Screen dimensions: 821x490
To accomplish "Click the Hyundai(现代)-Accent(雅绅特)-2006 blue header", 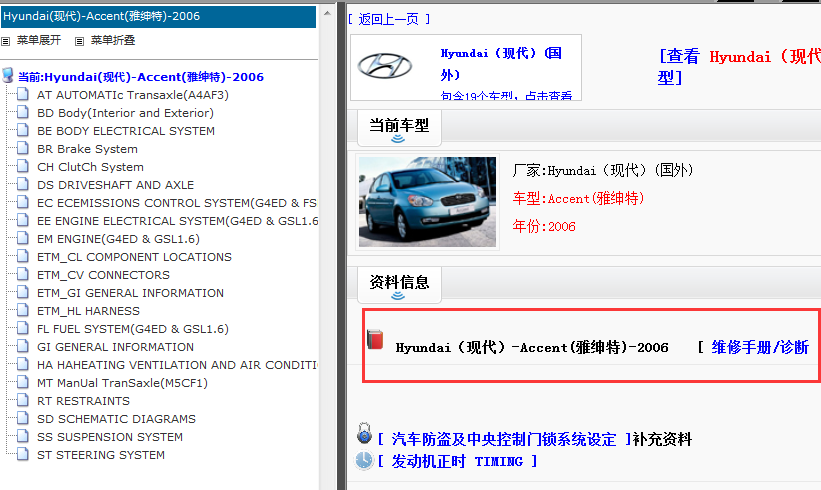I will [x=158, y=16].
